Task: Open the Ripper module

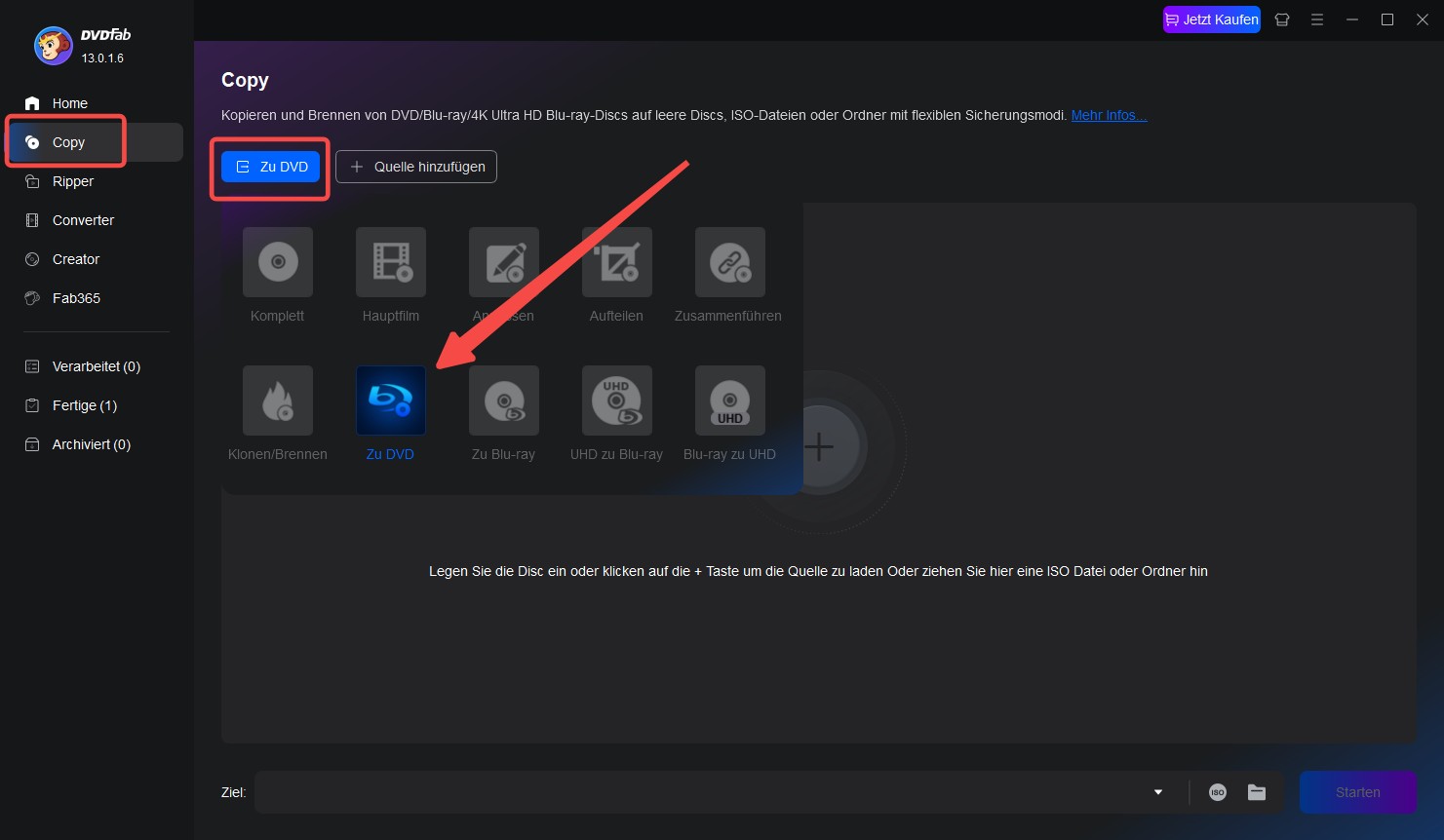Action: click(x=73, y=181)
